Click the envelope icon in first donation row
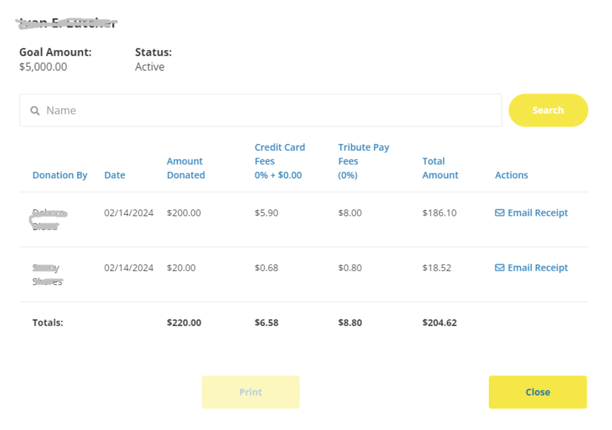612x430 pixels. click(500, 213)
